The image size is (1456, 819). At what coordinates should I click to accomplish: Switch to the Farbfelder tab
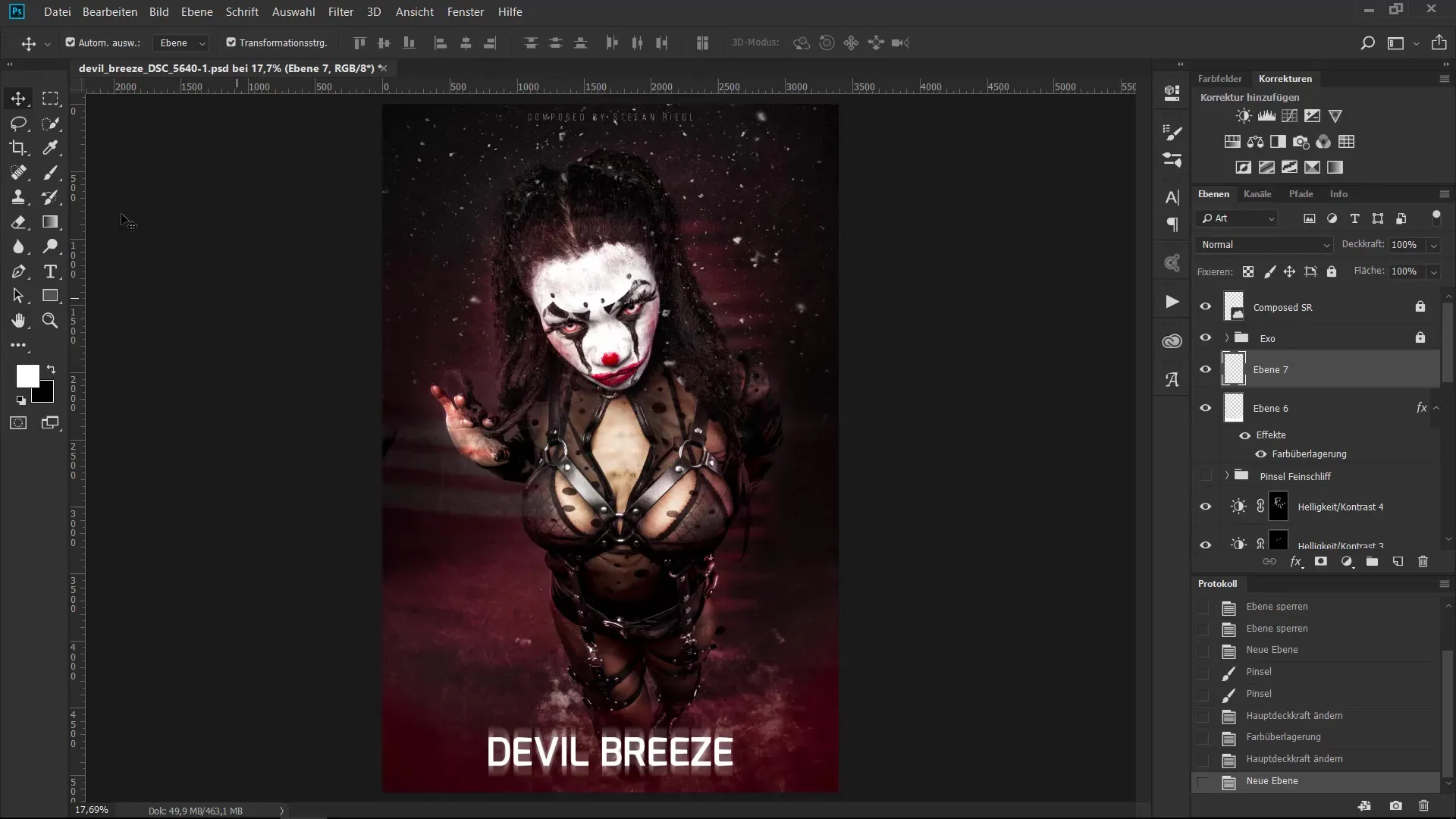tap(1219, 79)
